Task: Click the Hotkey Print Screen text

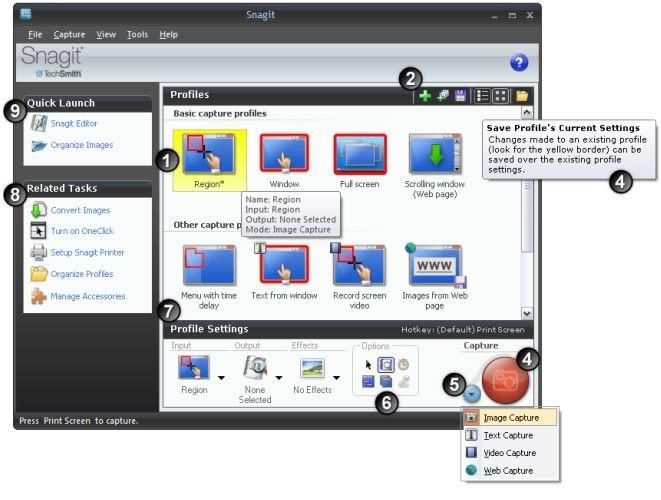Action: click(463, 330)
